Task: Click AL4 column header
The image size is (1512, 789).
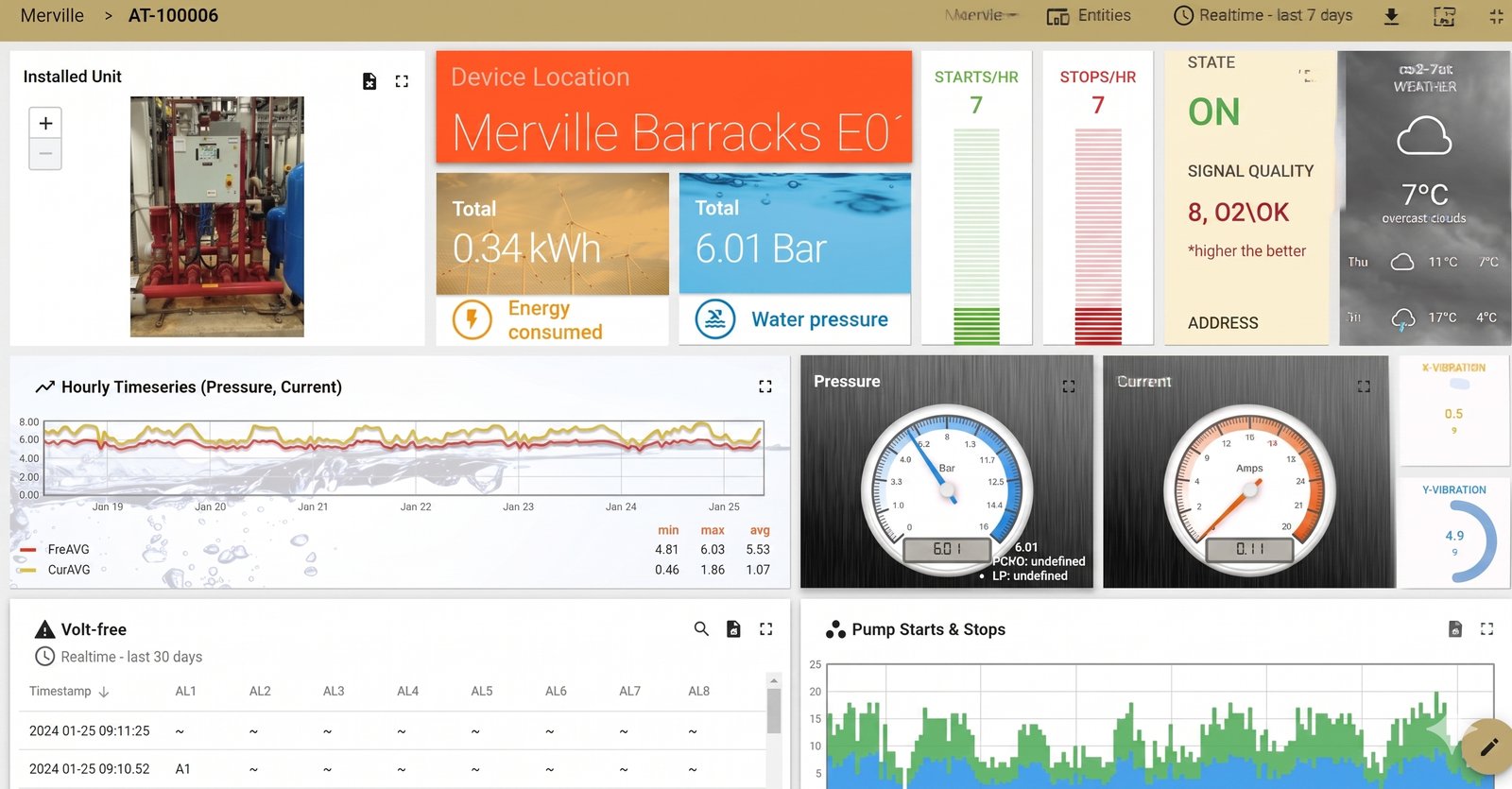Action: tap(407, 691)
